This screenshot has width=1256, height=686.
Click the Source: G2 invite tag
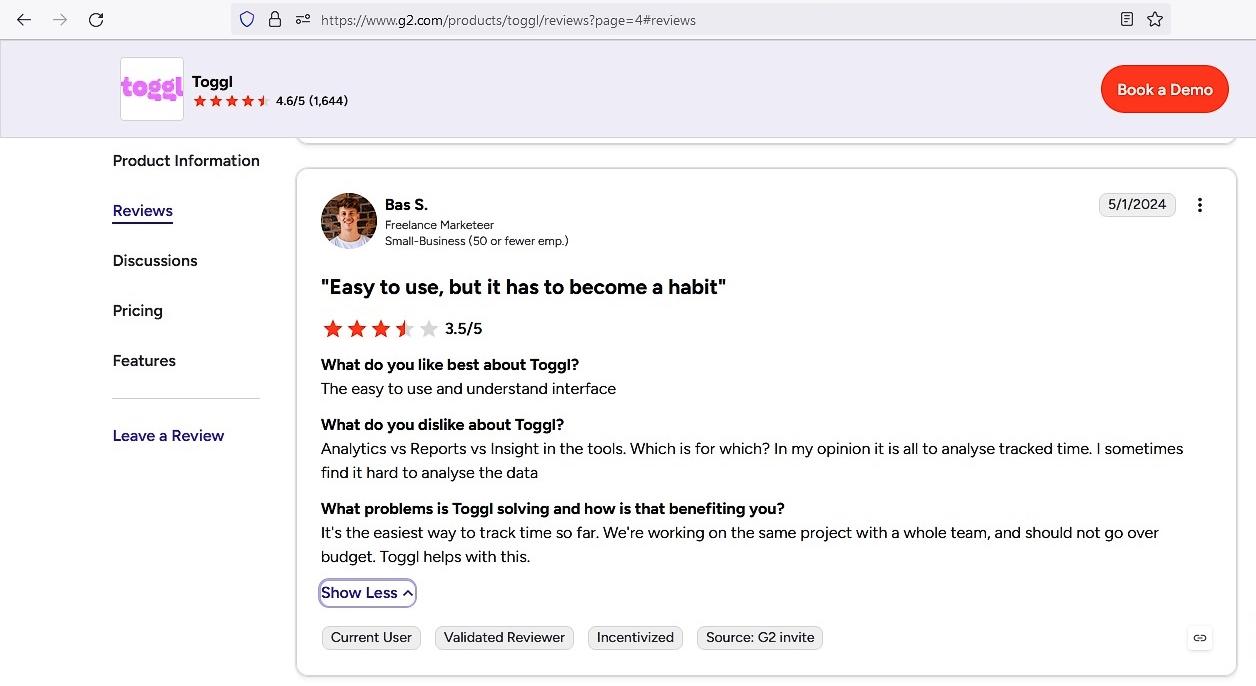pos(760,637)
